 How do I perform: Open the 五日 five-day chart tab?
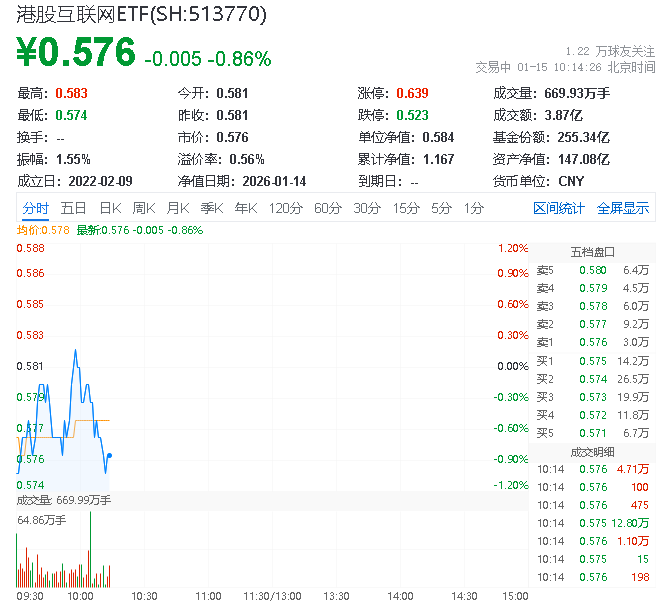click(73, 208)
